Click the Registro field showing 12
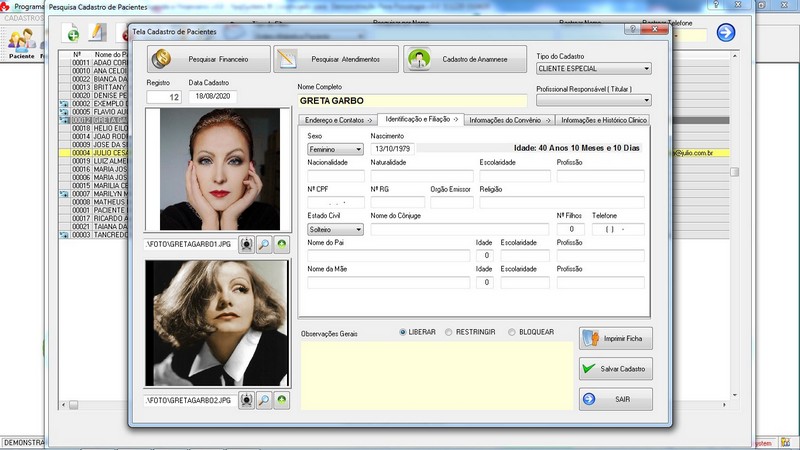 click(x=164, y=97)
